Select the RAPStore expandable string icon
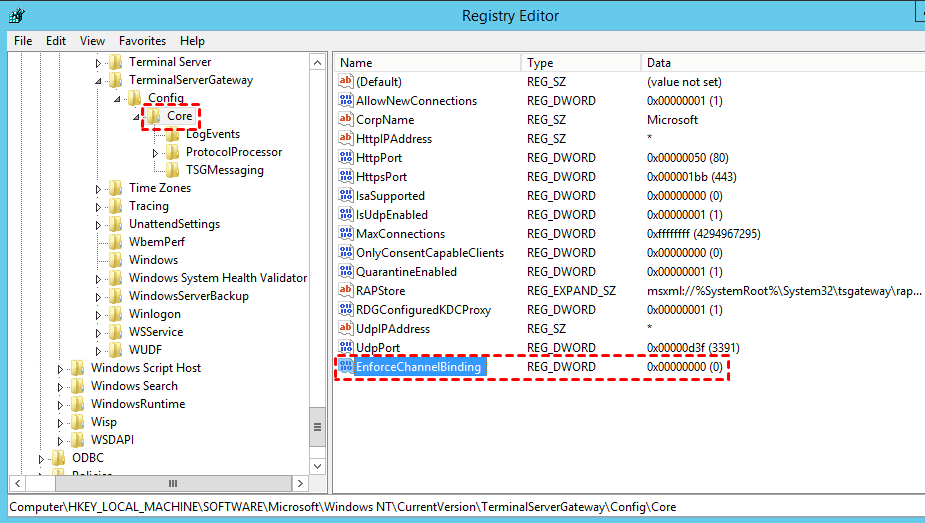Viewport: 925px width, 523px height. pos(346,291)
